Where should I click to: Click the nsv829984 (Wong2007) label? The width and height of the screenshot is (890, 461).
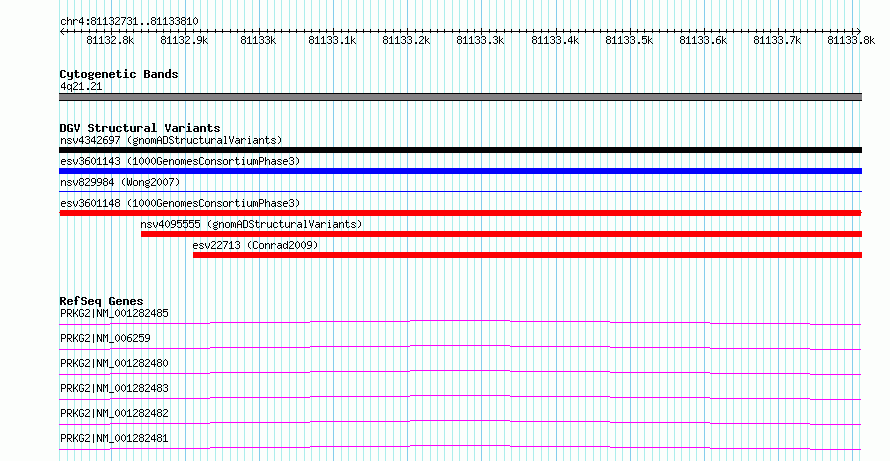tap(120, 182)
